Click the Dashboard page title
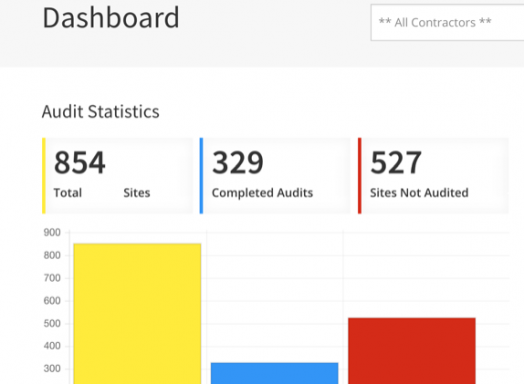The image size is (524, 384). 111,18
